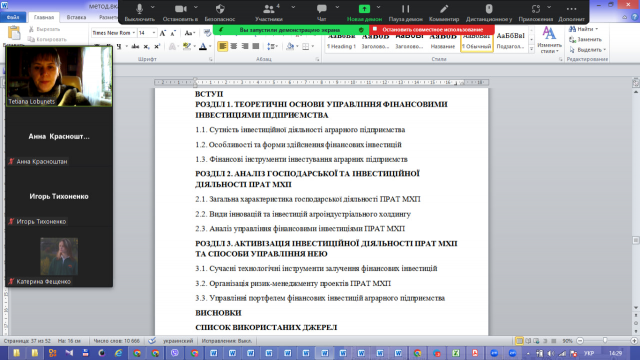
Task: Adjust the zoom level slider
Action: pos(605,341)
